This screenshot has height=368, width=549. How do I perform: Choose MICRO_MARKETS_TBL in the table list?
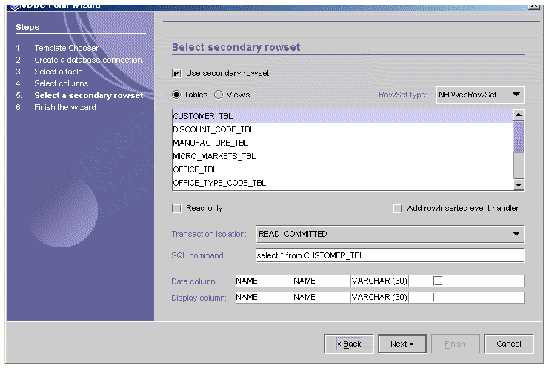click(x=342, y=156)
